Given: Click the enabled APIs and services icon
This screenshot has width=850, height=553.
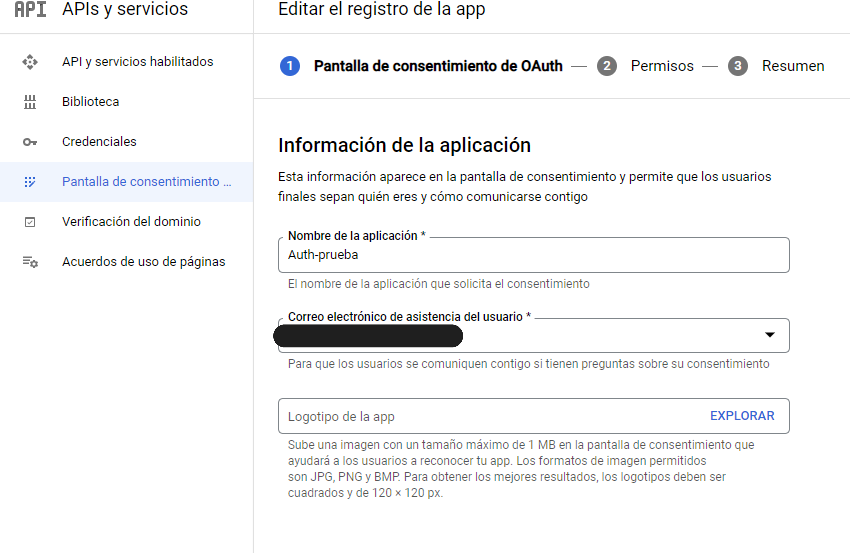Looking at the screenshot, I should pyautogui.click(x=30, y=62).
